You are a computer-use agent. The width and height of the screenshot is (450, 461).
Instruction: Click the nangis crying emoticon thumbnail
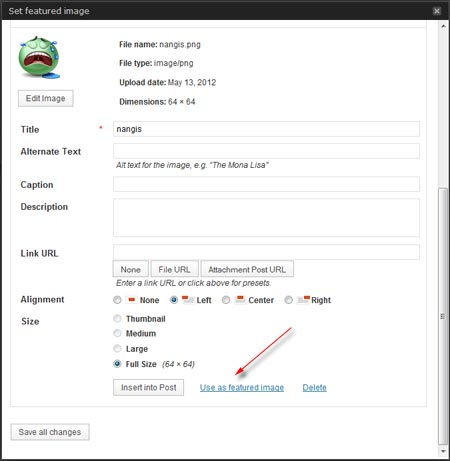point(39,57)
